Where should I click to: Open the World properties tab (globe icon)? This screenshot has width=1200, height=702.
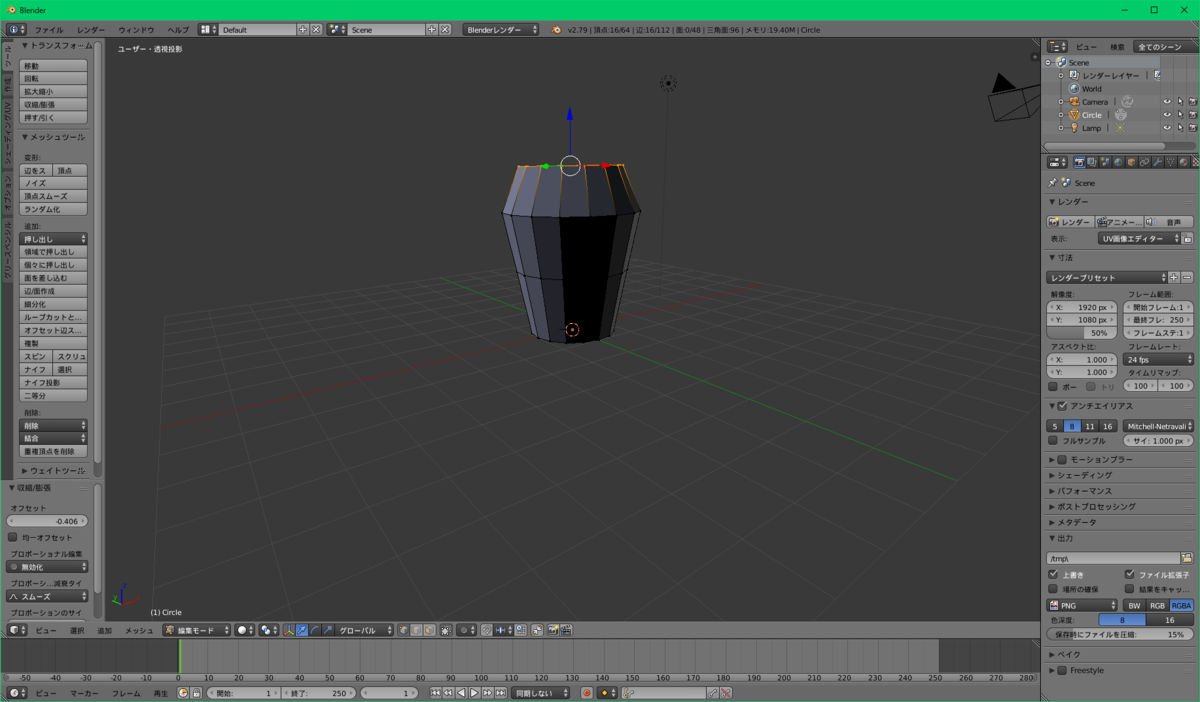click(1118, 162)
